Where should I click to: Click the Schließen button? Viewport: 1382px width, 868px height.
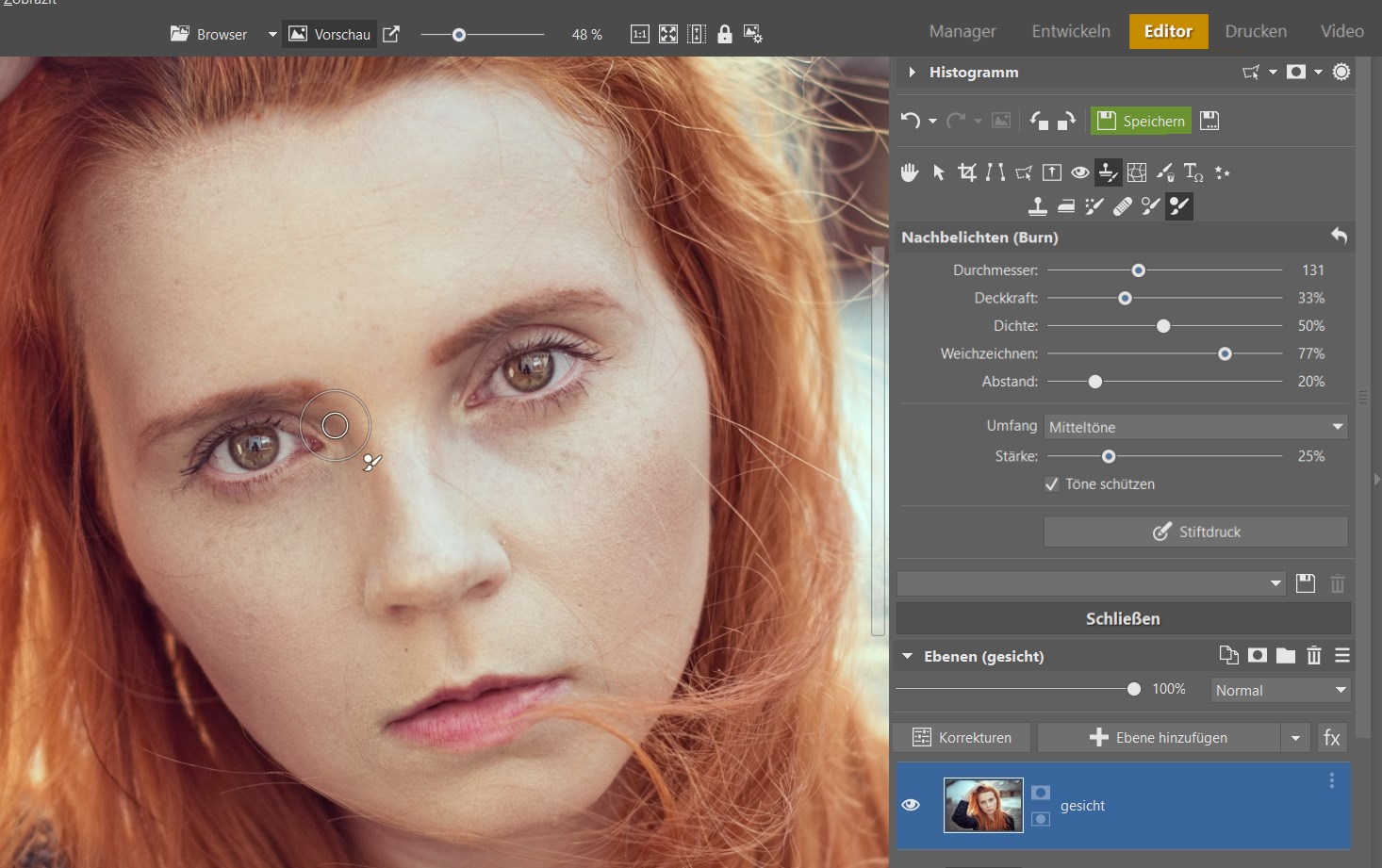pos(1123,619)
